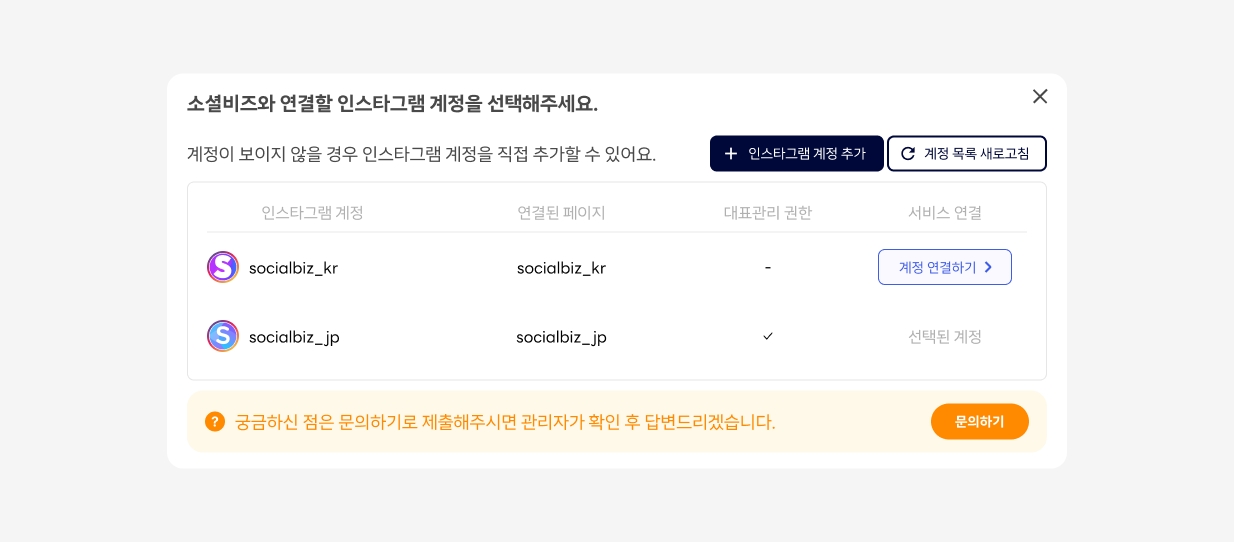Image resolution: width=1234 pixels, height=542 pixels.
Task: Click the checkmark in the socialbiz_jp row
Action: 768,336
